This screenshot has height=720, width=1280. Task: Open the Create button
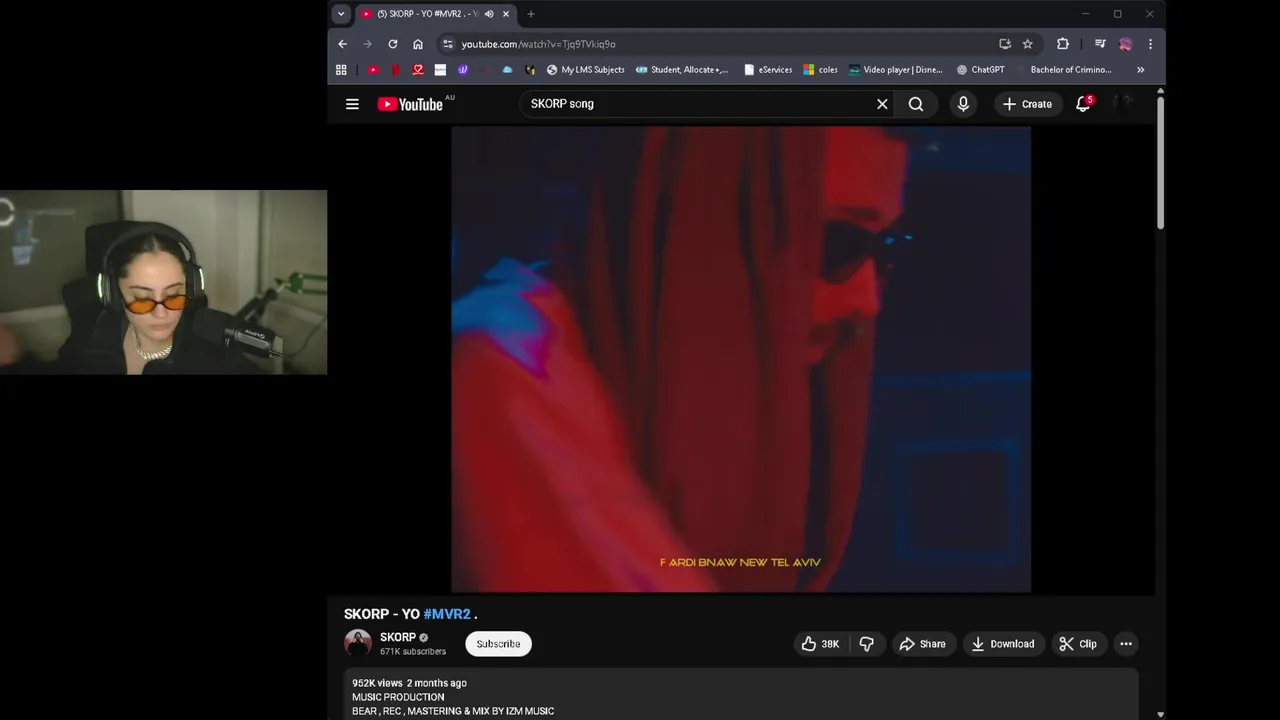pos(1028,104)
